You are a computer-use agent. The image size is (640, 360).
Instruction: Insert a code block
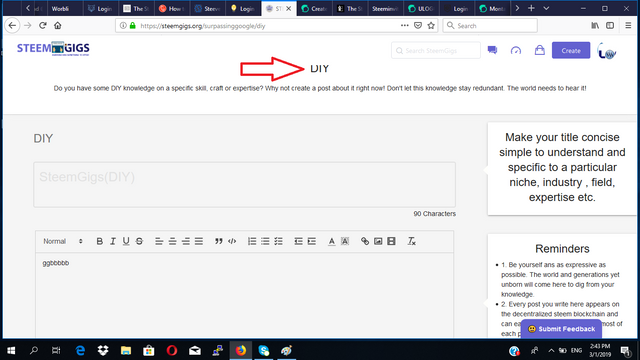(232, 241)
